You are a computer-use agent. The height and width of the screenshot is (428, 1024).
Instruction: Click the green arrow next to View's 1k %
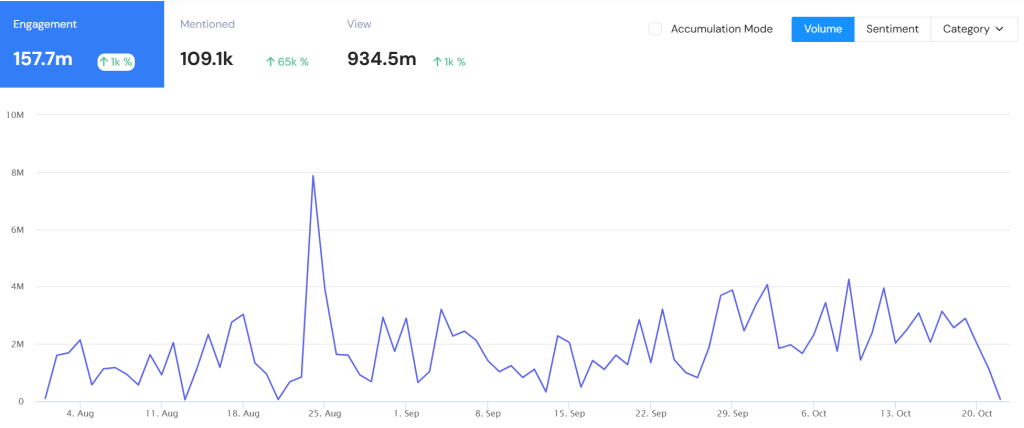pyautogui.click(x=438, y=62)
